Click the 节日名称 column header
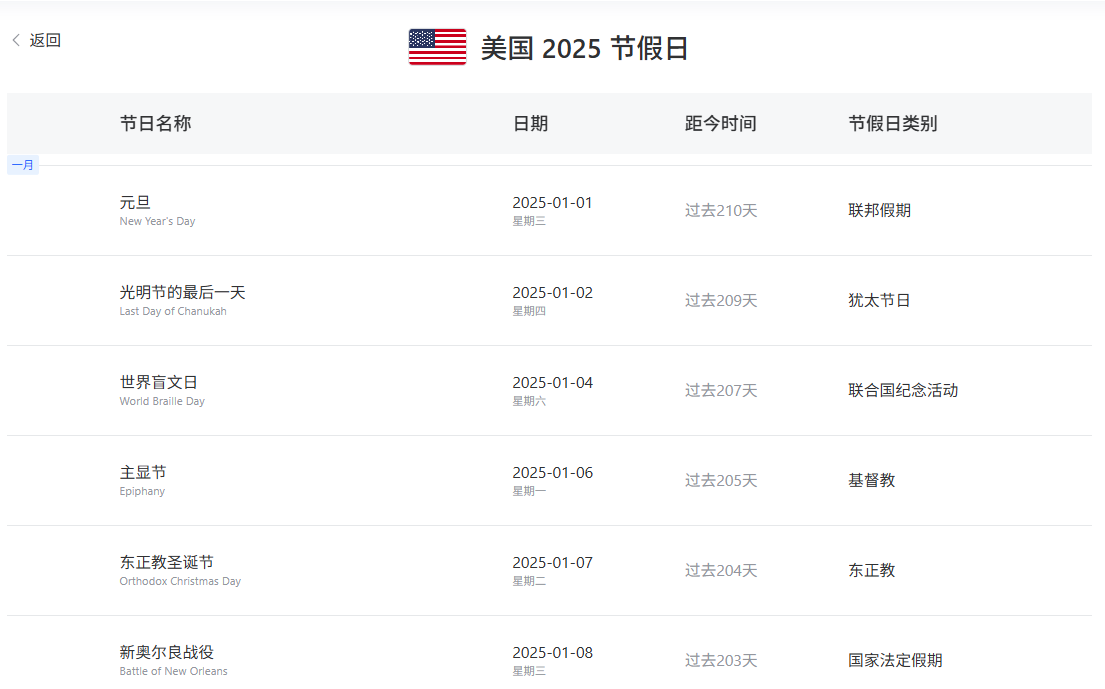 click(155, 123)
